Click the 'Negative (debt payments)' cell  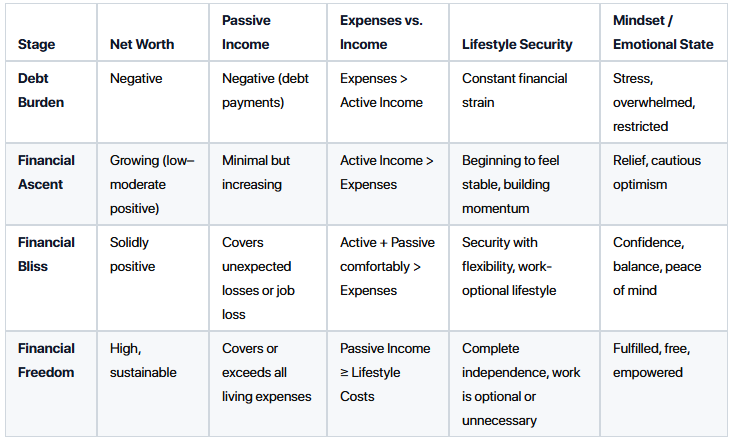tap(265, 90)
